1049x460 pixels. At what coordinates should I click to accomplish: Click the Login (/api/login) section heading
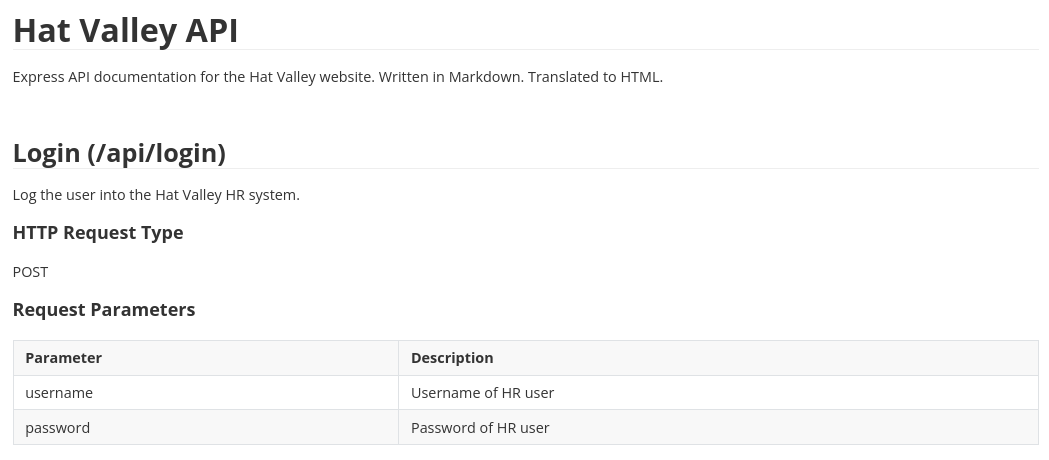[x=119, y=153]
